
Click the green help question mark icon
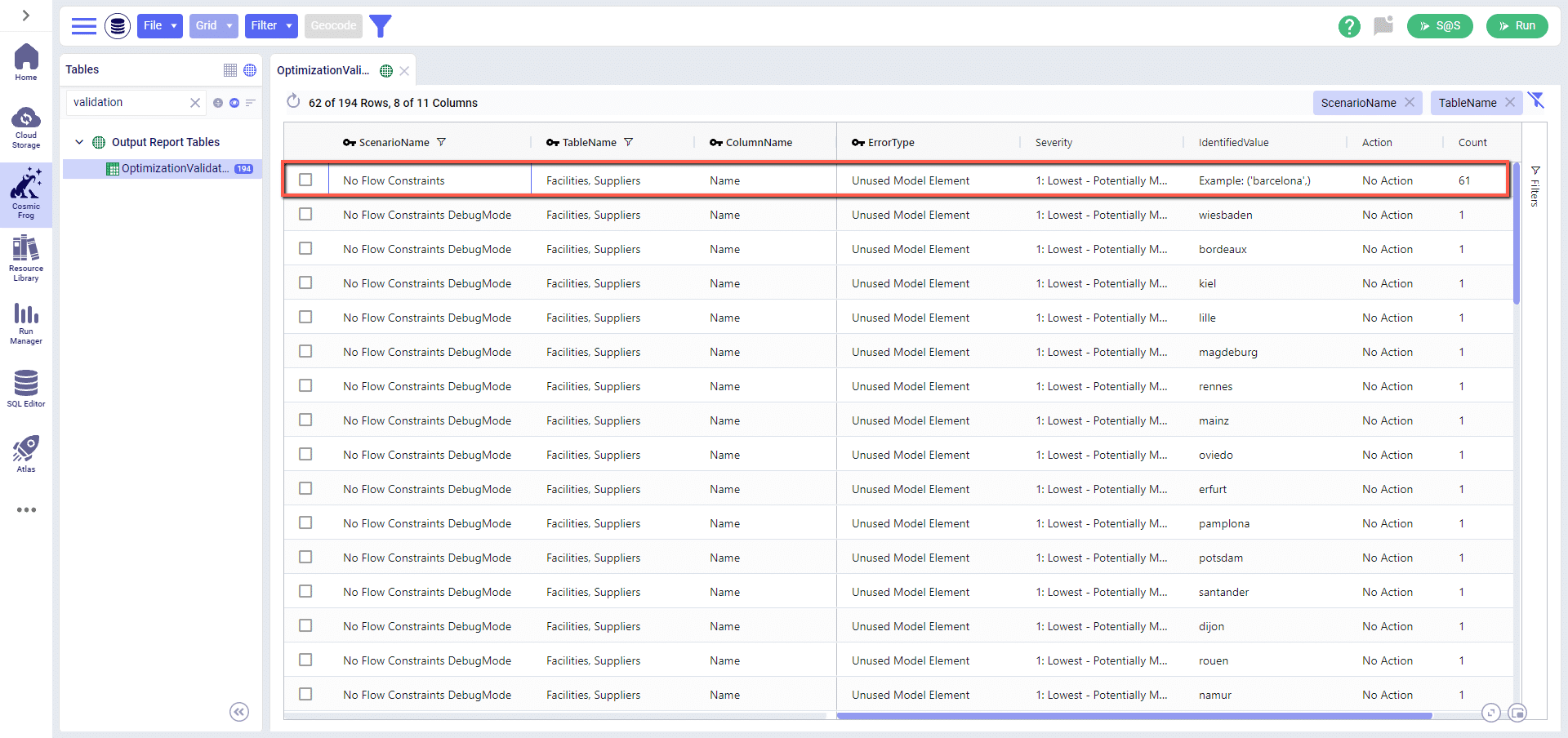(x=1349, y=26)
